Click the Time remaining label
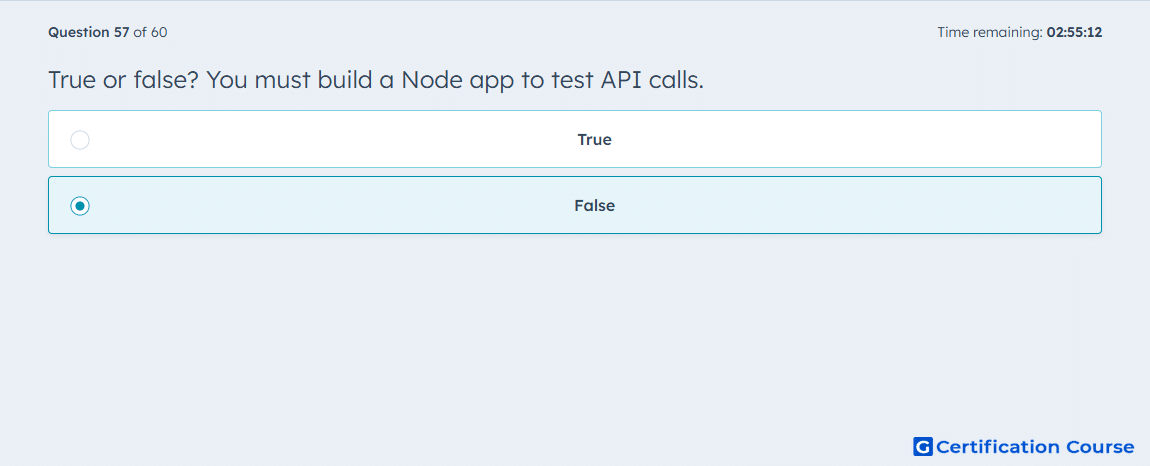 (989, 32)
